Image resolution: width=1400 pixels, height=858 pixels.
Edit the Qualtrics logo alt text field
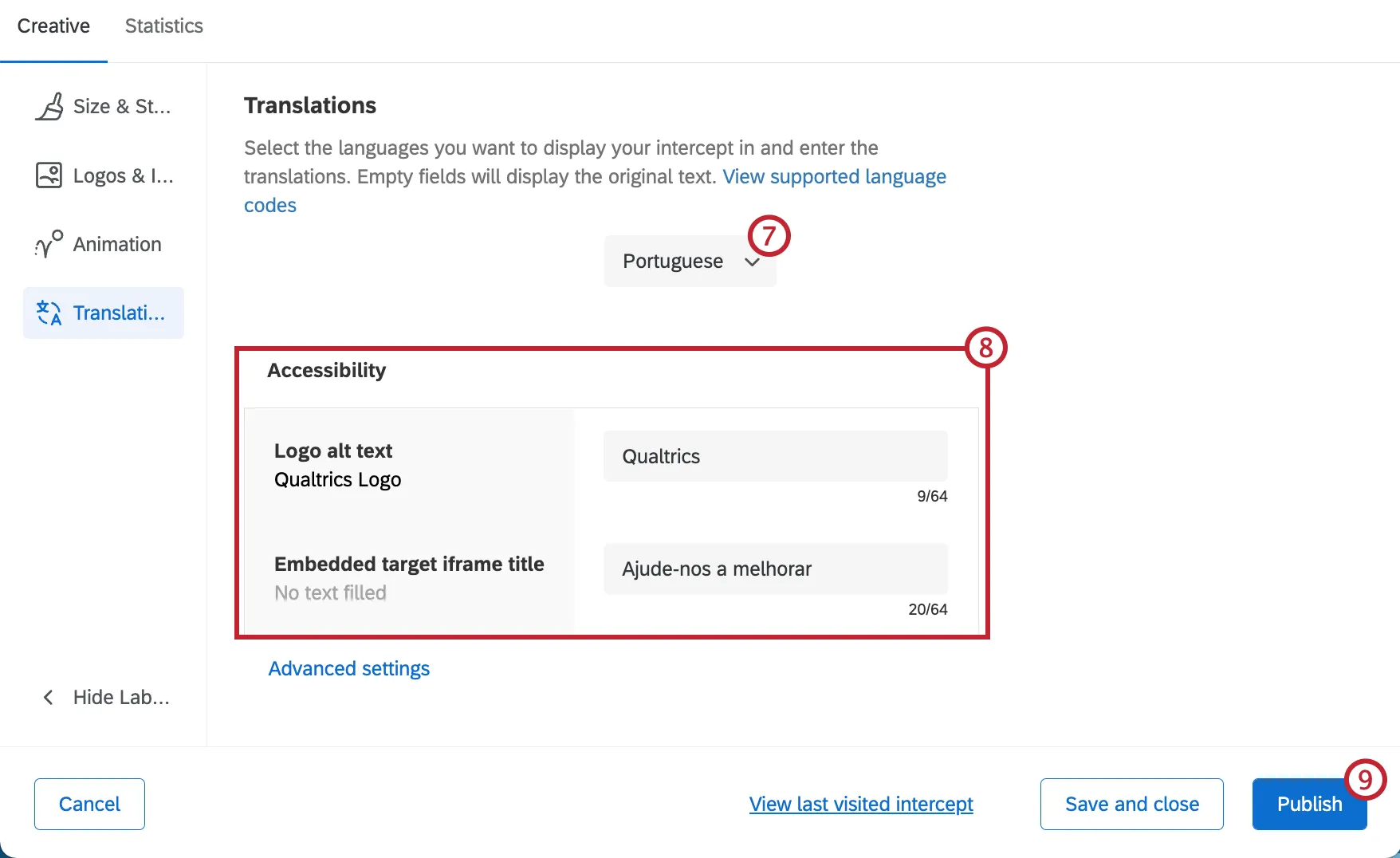(x=774, y=455)
